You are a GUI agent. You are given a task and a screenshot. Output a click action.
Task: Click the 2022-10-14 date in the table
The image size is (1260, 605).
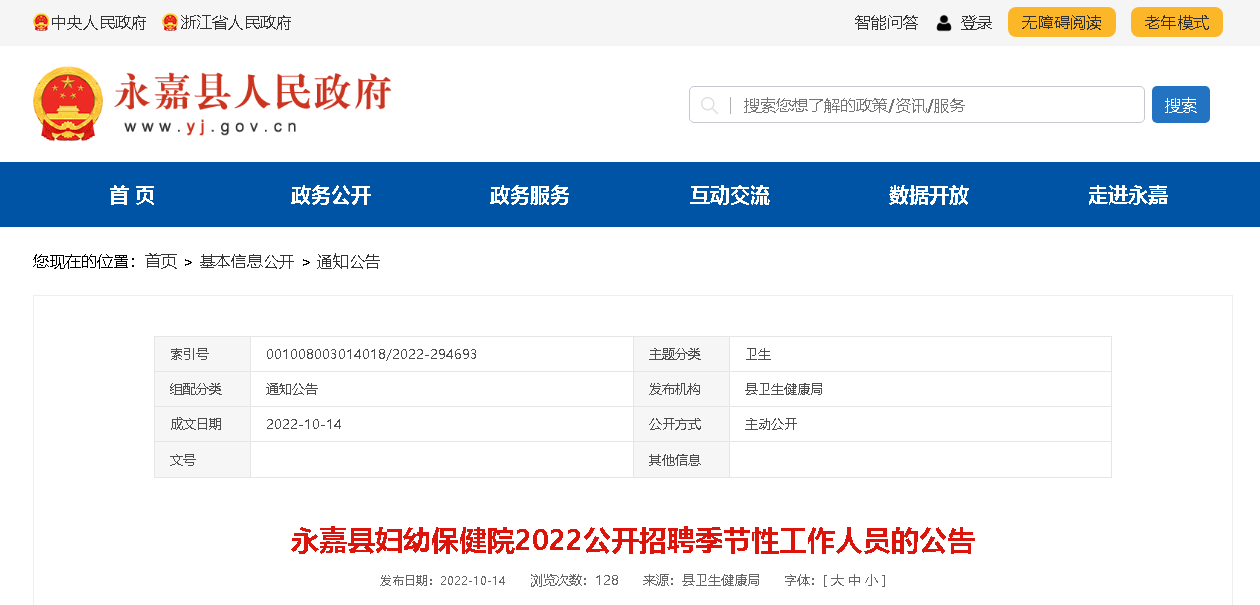click(304, 424)
